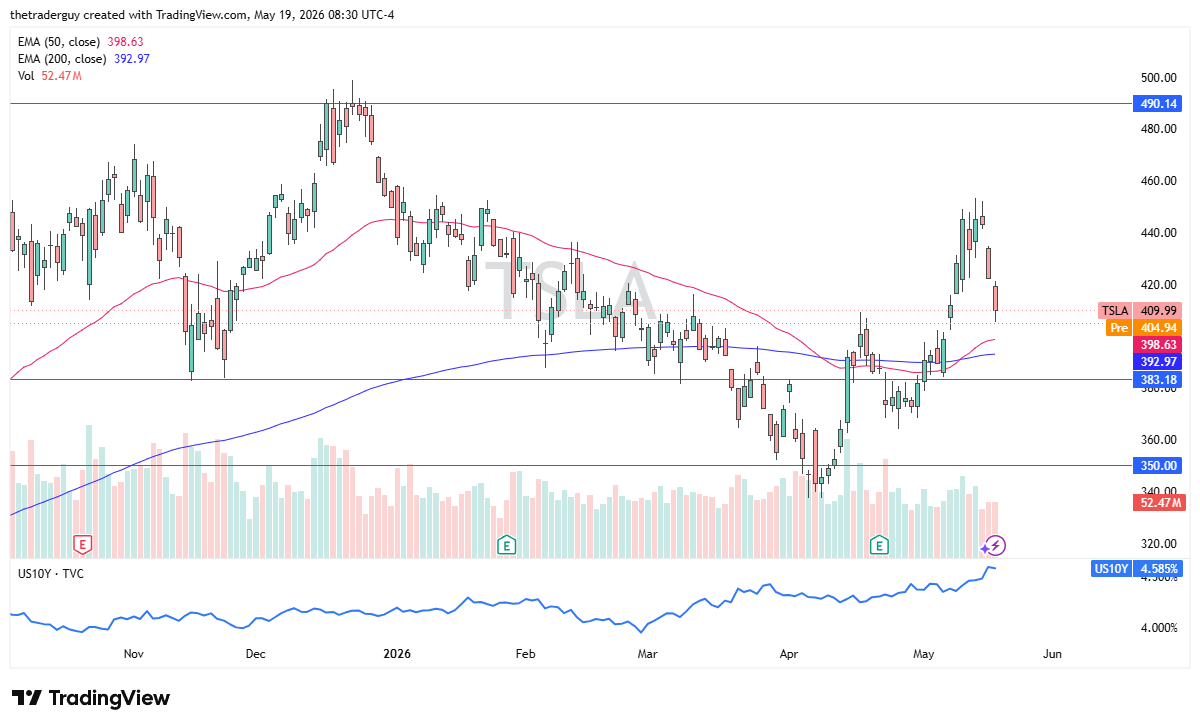The height and width of the screenshot is (728, 1200).
Task: Click the red 52.47M volume label
Action: coord(1158,503)
